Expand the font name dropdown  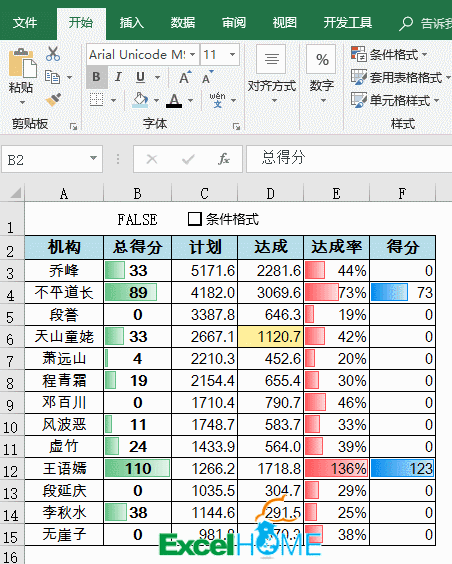click(193, 55)
